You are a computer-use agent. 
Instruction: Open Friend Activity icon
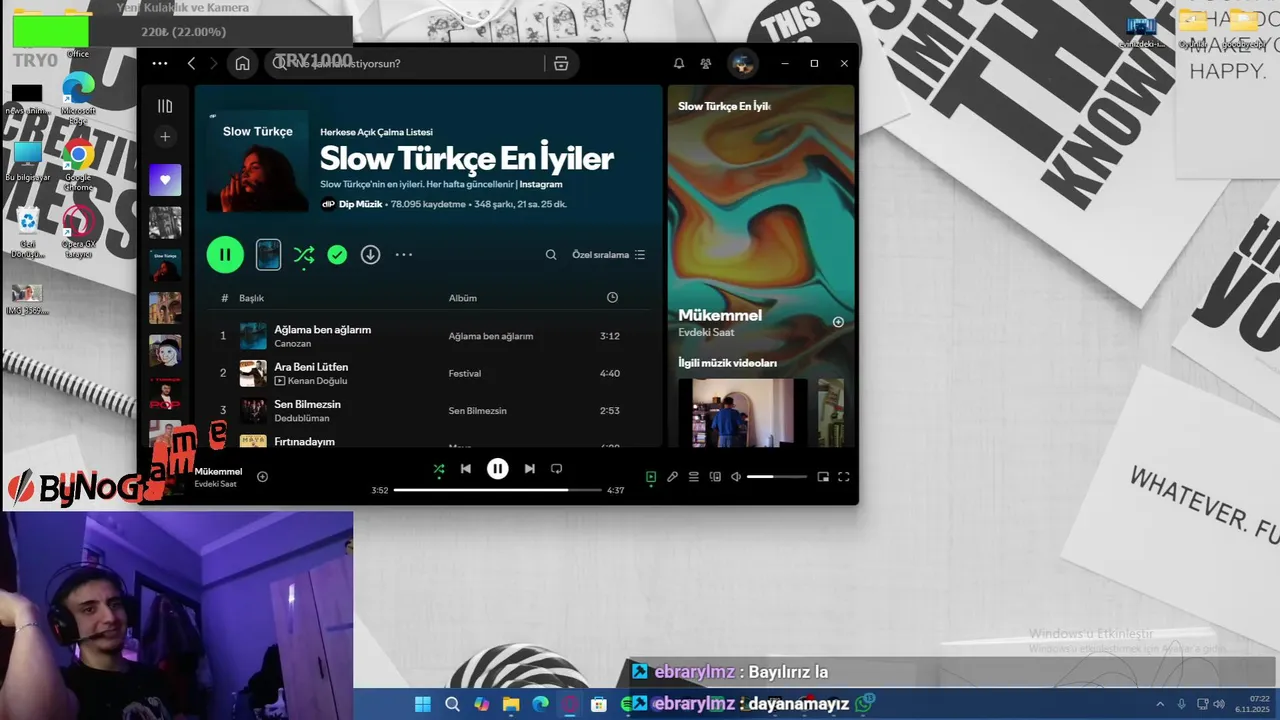coord(706,63)
